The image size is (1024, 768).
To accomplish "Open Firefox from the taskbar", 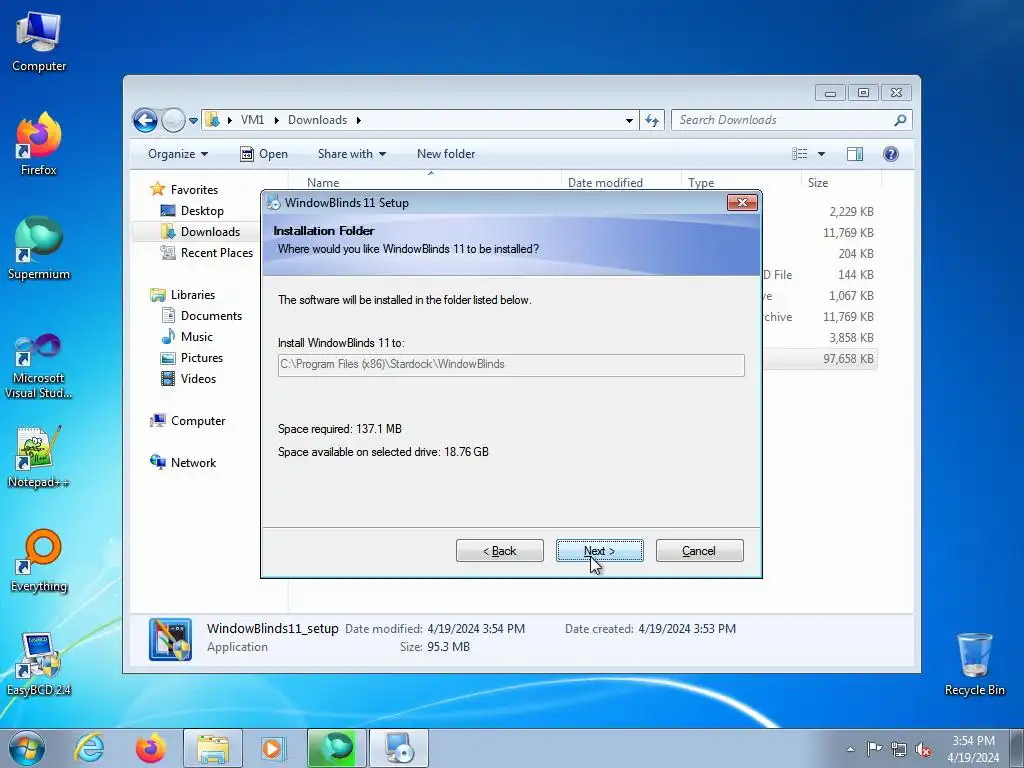I will pyautogui.click(x=151, y=748).
